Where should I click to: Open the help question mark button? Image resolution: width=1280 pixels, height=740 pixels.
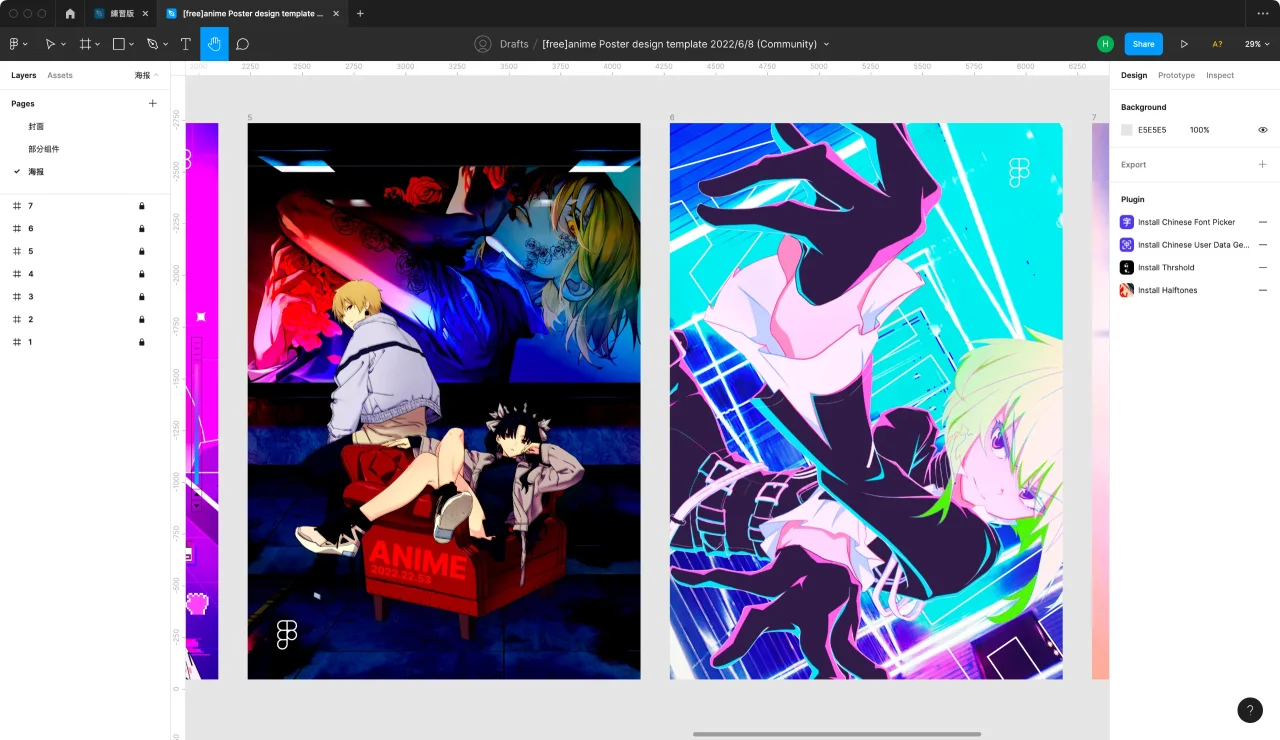[1250, 710]
